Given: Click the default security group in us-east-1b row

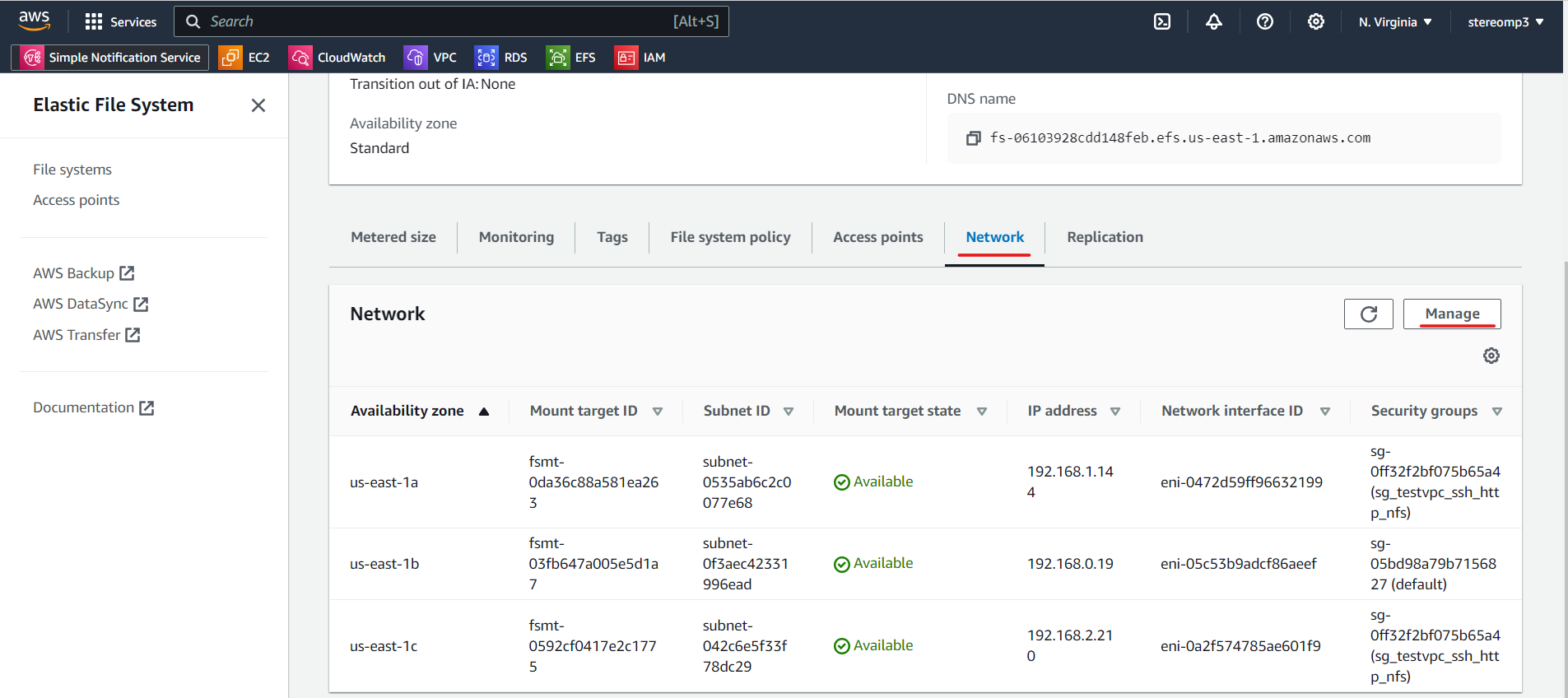Looking at the screenshot, I should point(1433,564).
